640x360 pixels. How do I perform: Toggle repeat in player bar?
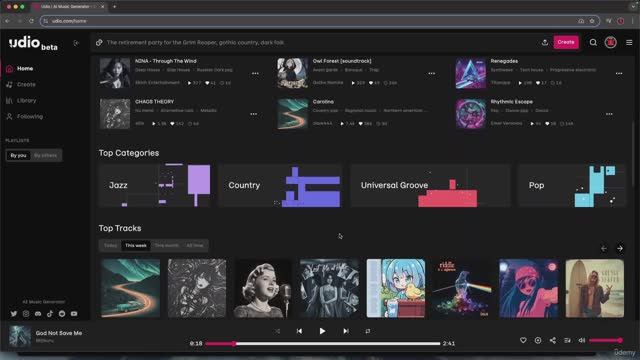(x=368, y=331)
